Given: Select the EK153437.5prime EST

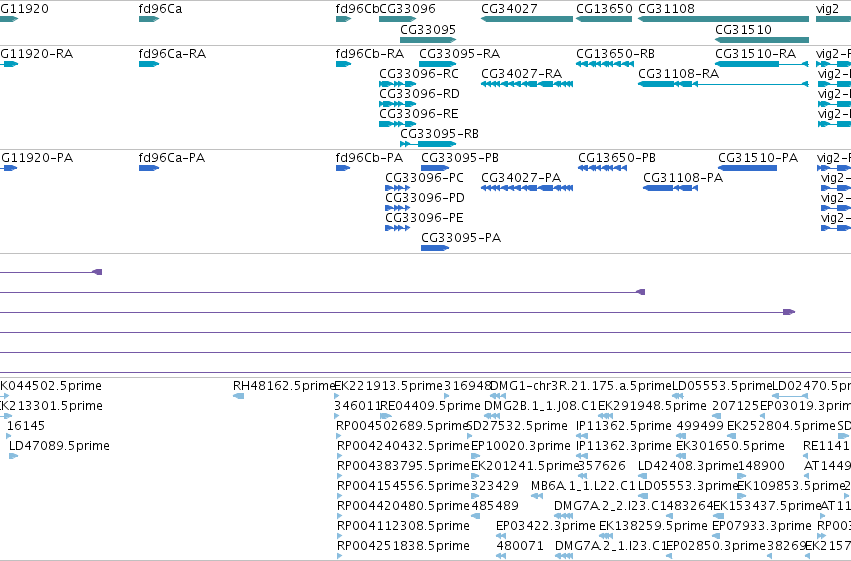Looking at the screenshot, I should tap(717, 516).
